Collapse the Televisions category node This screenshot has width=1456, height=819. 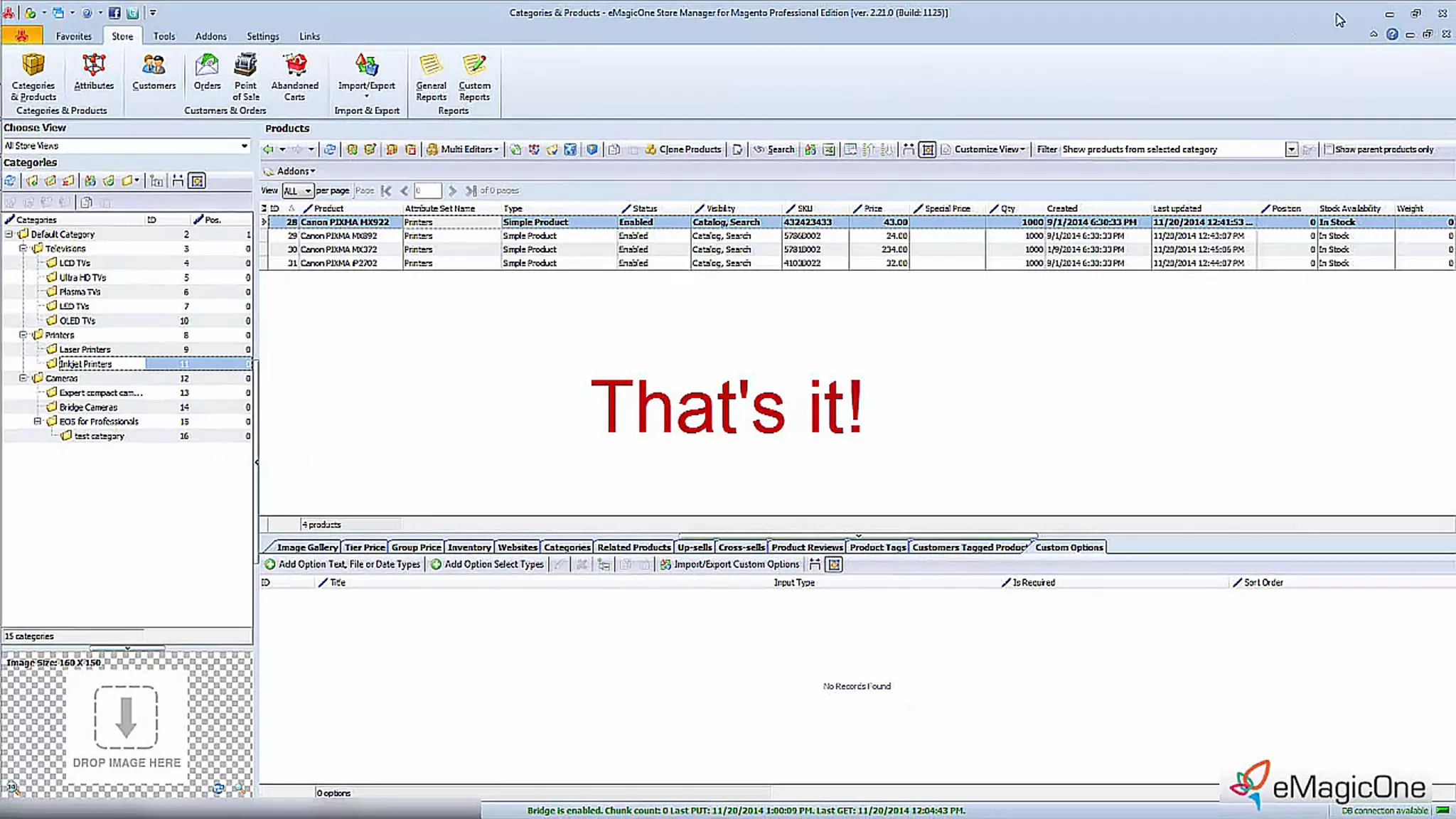pos(23,249)
